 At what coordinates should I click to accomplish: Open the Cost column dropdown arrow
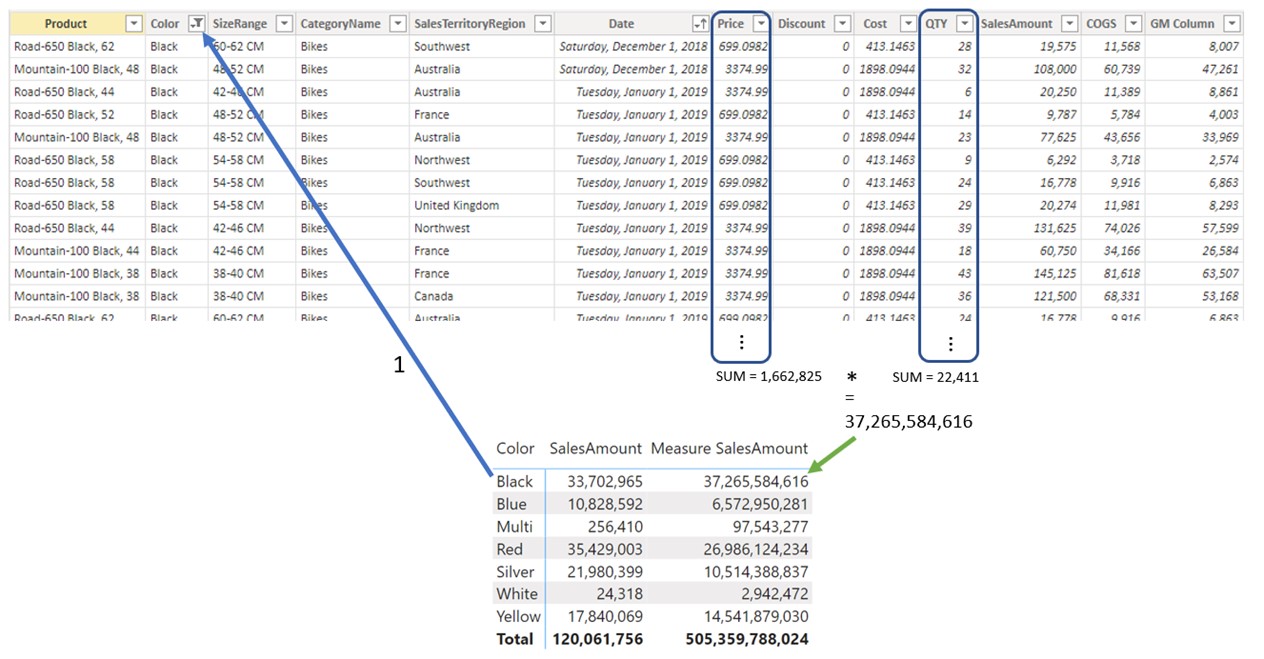coord(907,24)
